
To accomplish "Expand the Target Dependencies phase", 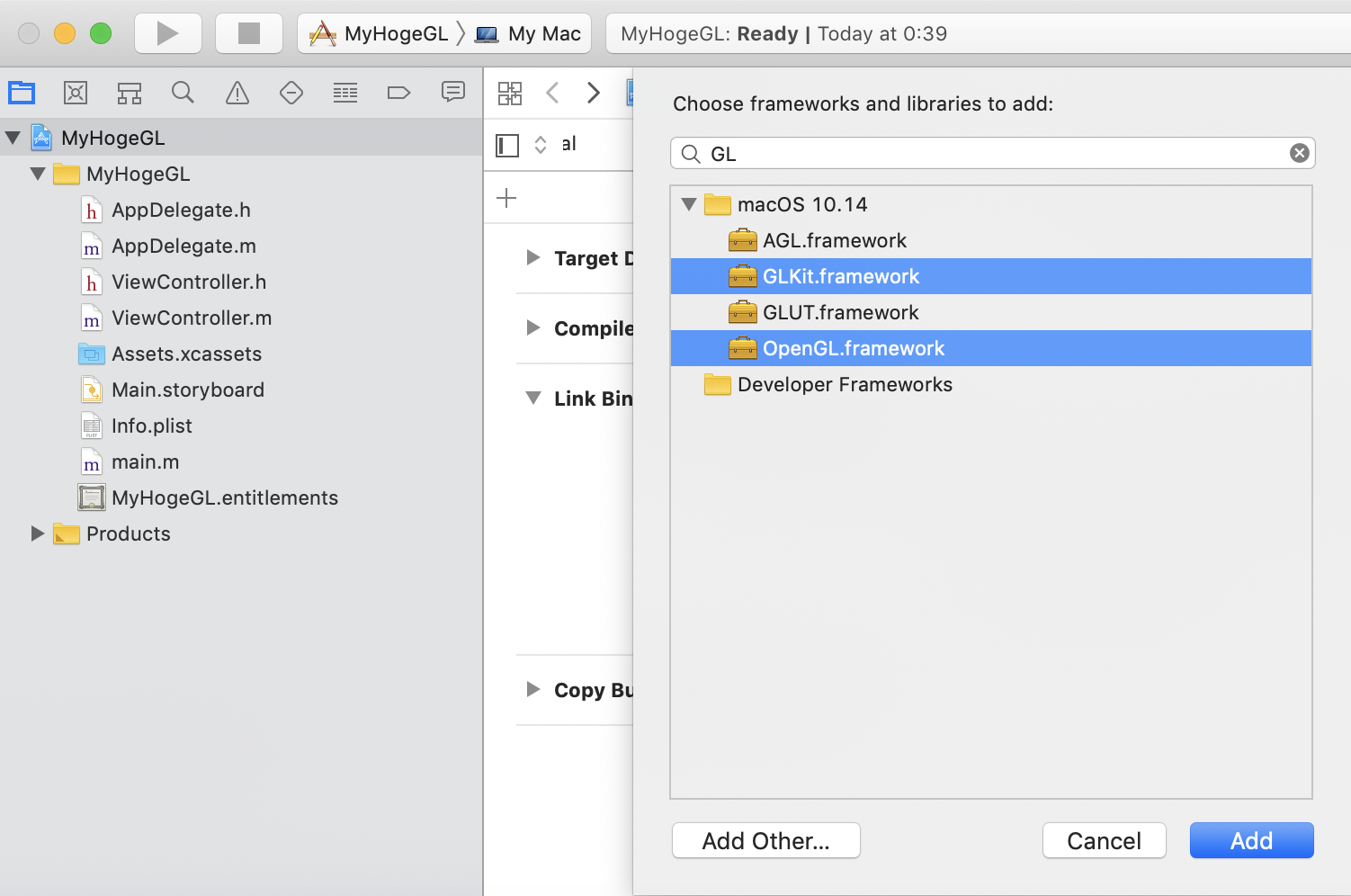I will 533,257.
